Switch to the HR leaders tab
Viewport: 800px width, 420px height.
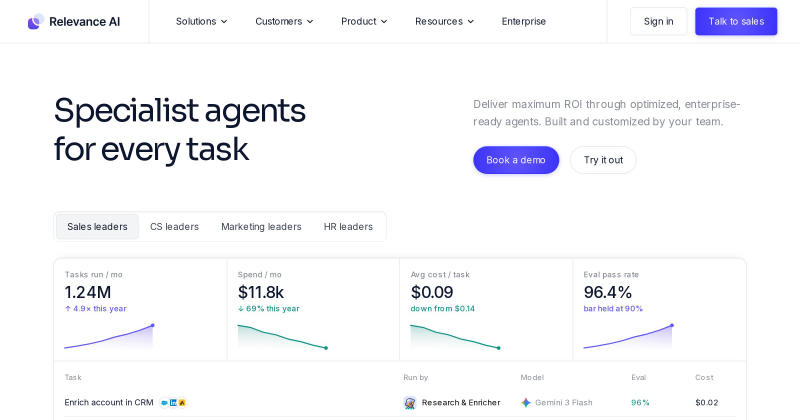pos(348,227)
